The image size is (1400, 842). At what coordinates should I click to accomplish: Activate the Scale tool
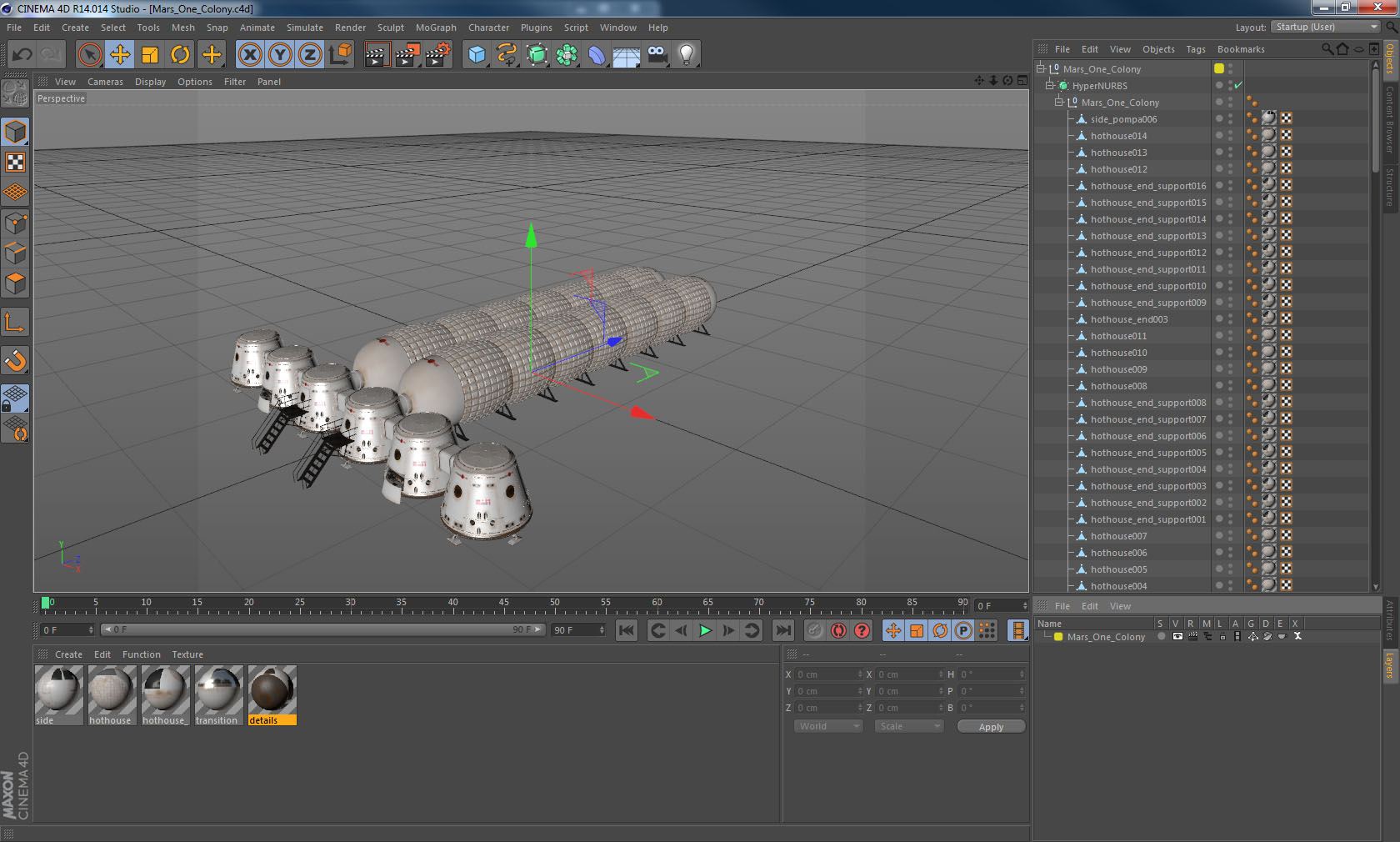coord(150,55)
